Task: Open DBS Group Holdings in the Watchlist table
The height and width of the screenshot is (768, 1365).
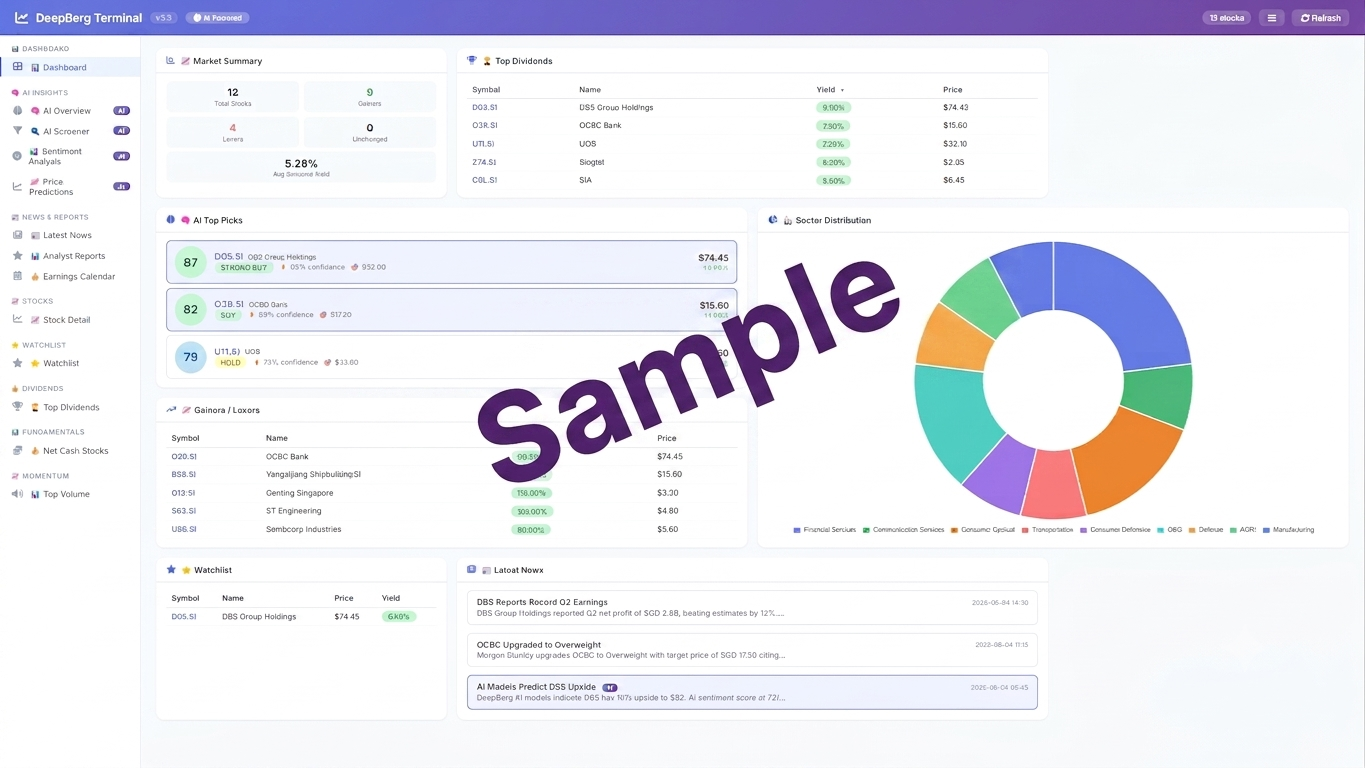Action: point(301,617)
